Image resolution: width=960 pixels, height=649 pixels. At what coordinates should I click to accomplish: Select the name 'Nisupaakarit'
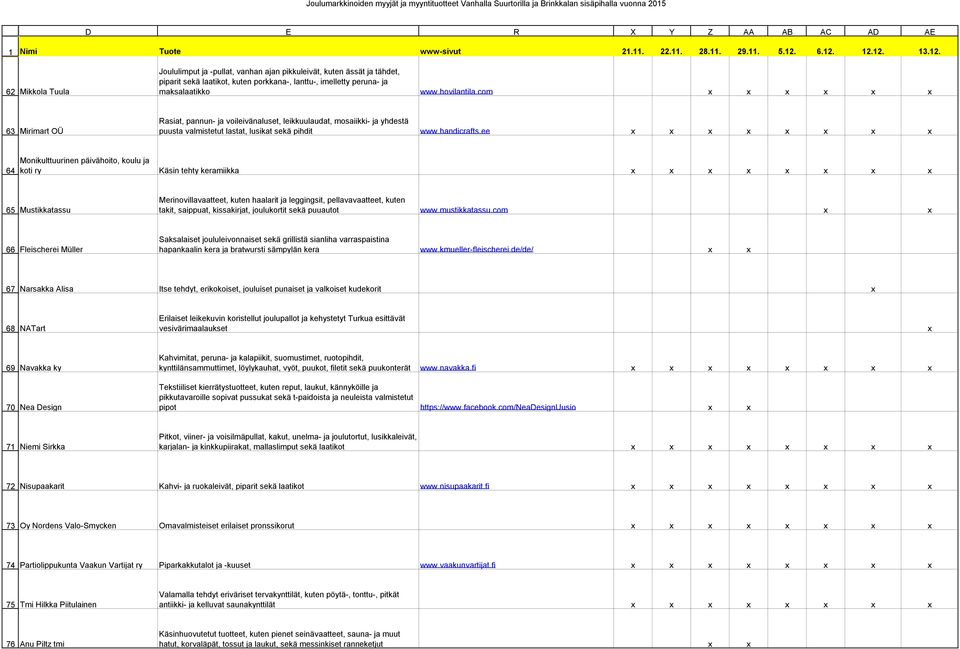pos(42,486)
